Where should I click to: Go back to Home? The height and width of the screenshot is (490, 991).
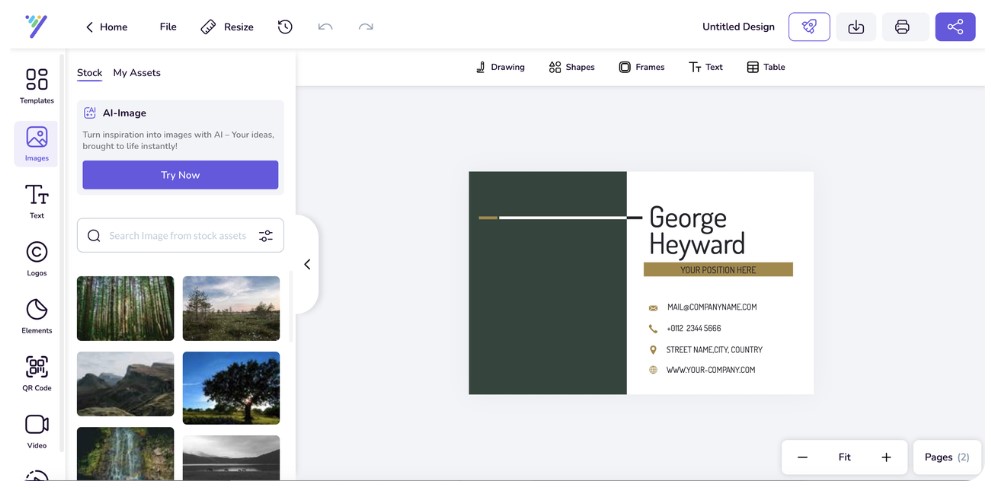coord(106,27)
